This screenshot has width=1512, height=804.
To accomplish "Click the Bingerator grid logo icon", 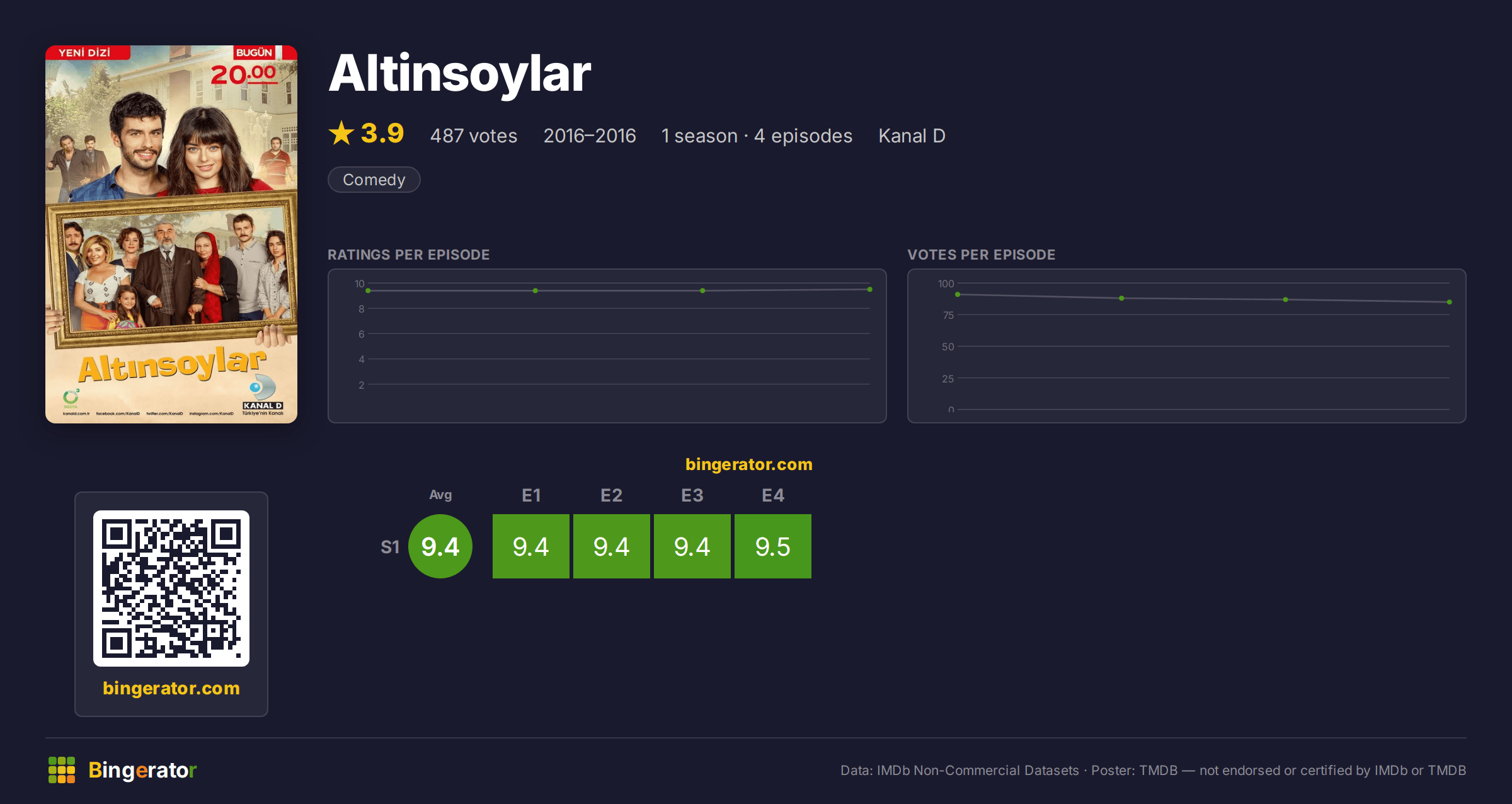I will [x=62, y=770].
